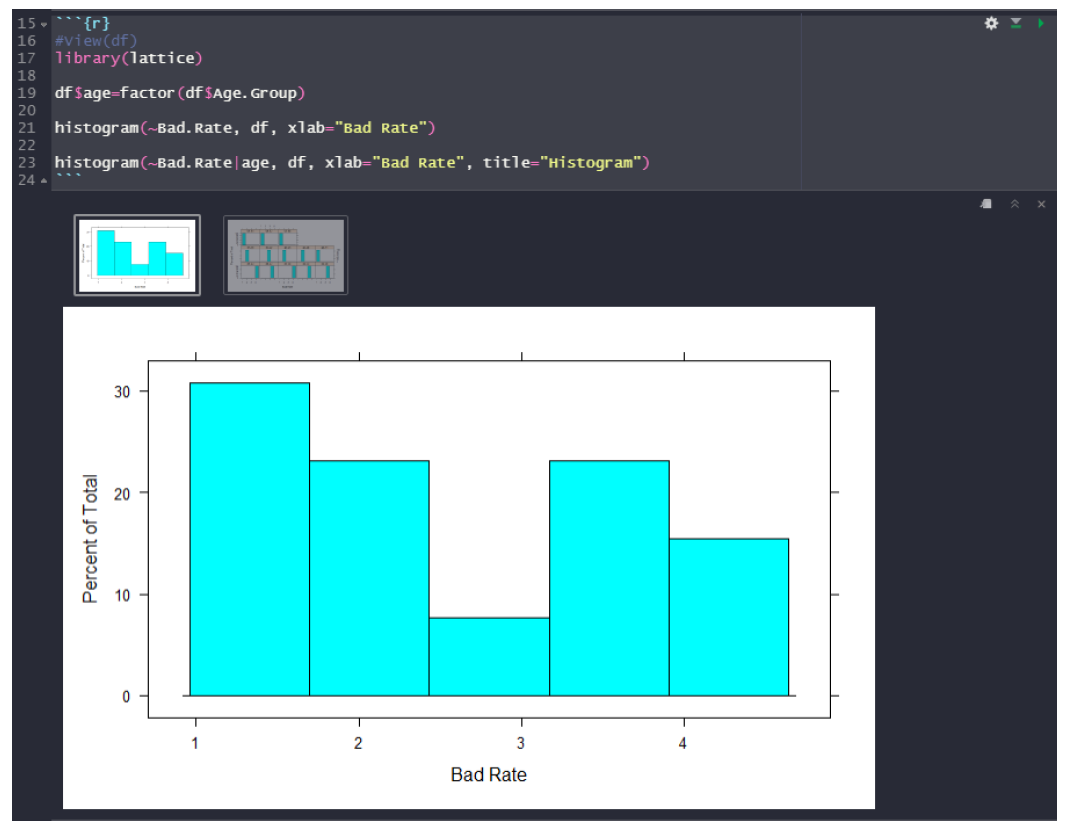The image size is (1072, 825).
Task: Place cursor on library(lattice) line
Action: click(129, 58)
